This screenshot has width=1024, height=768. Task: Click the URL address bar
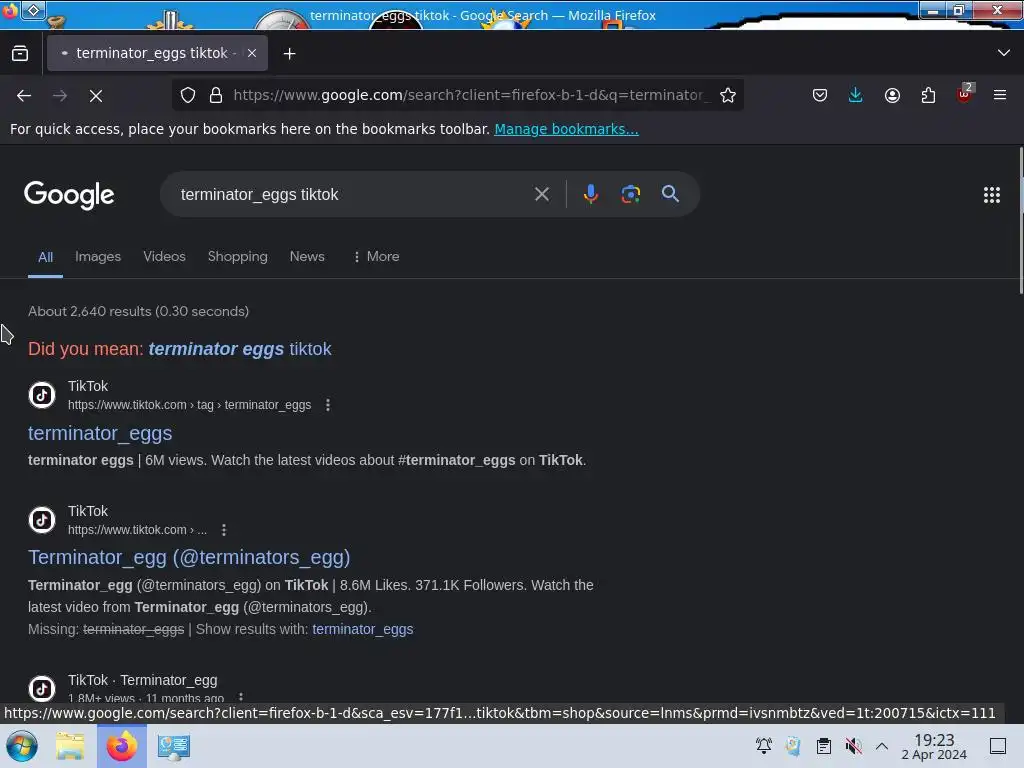(470, 95)
